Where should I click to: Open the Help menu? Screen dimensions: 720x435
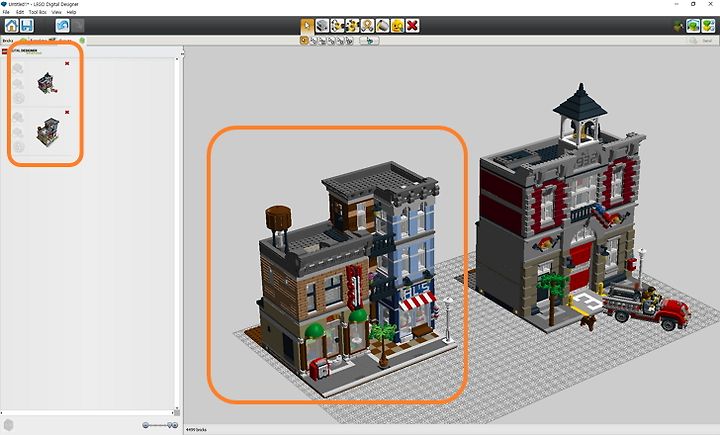(71, 12)
